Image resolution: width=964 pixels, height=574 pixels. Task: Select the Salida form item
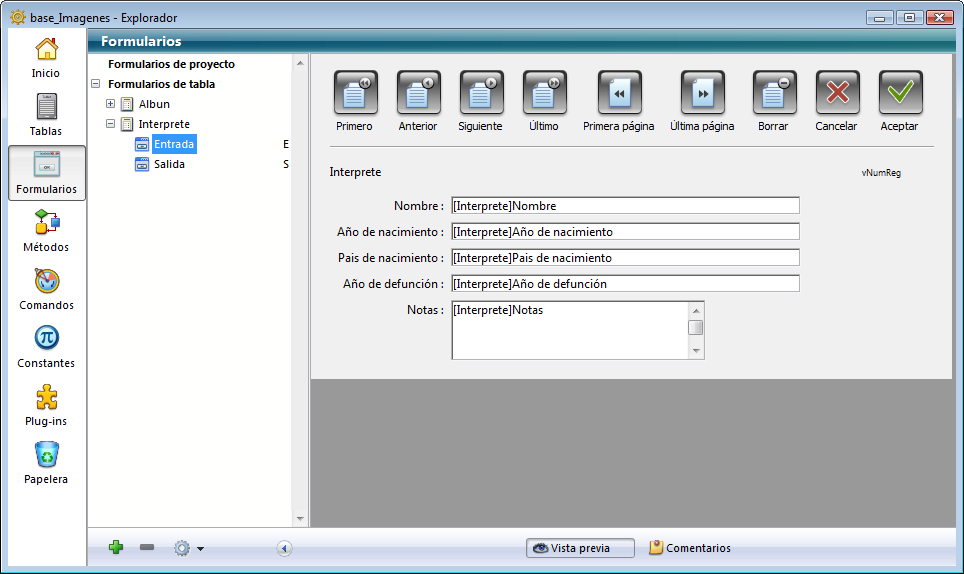169,164
